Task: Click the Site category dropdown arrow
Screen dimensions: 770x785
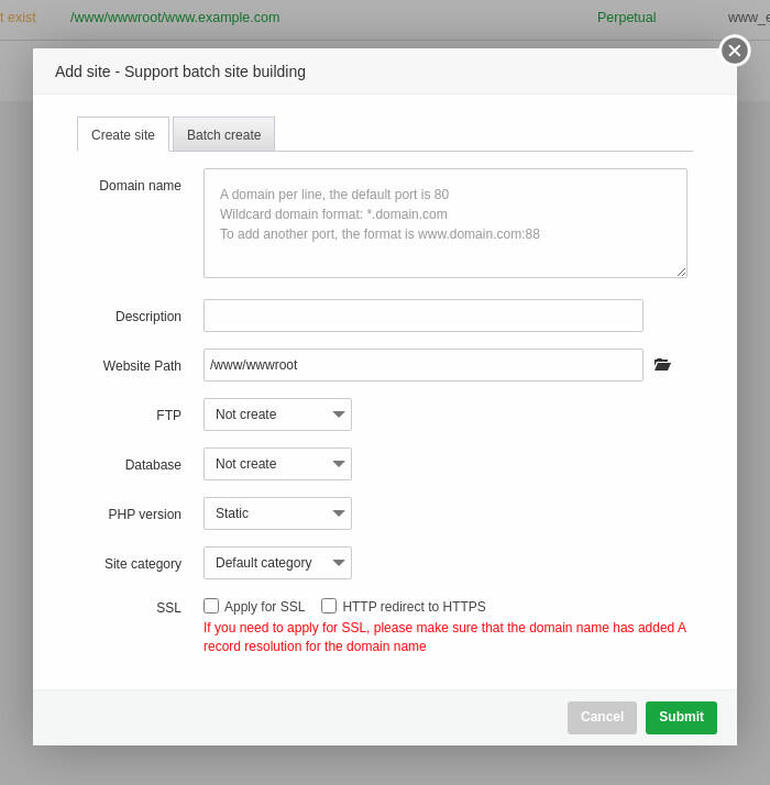Action: coord(338,563)
